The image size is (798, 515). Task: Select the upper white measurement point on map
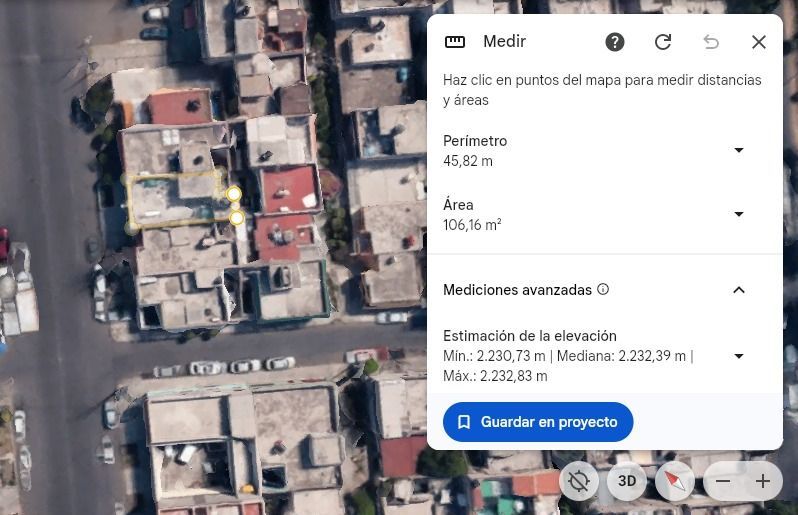click(234, 194)
